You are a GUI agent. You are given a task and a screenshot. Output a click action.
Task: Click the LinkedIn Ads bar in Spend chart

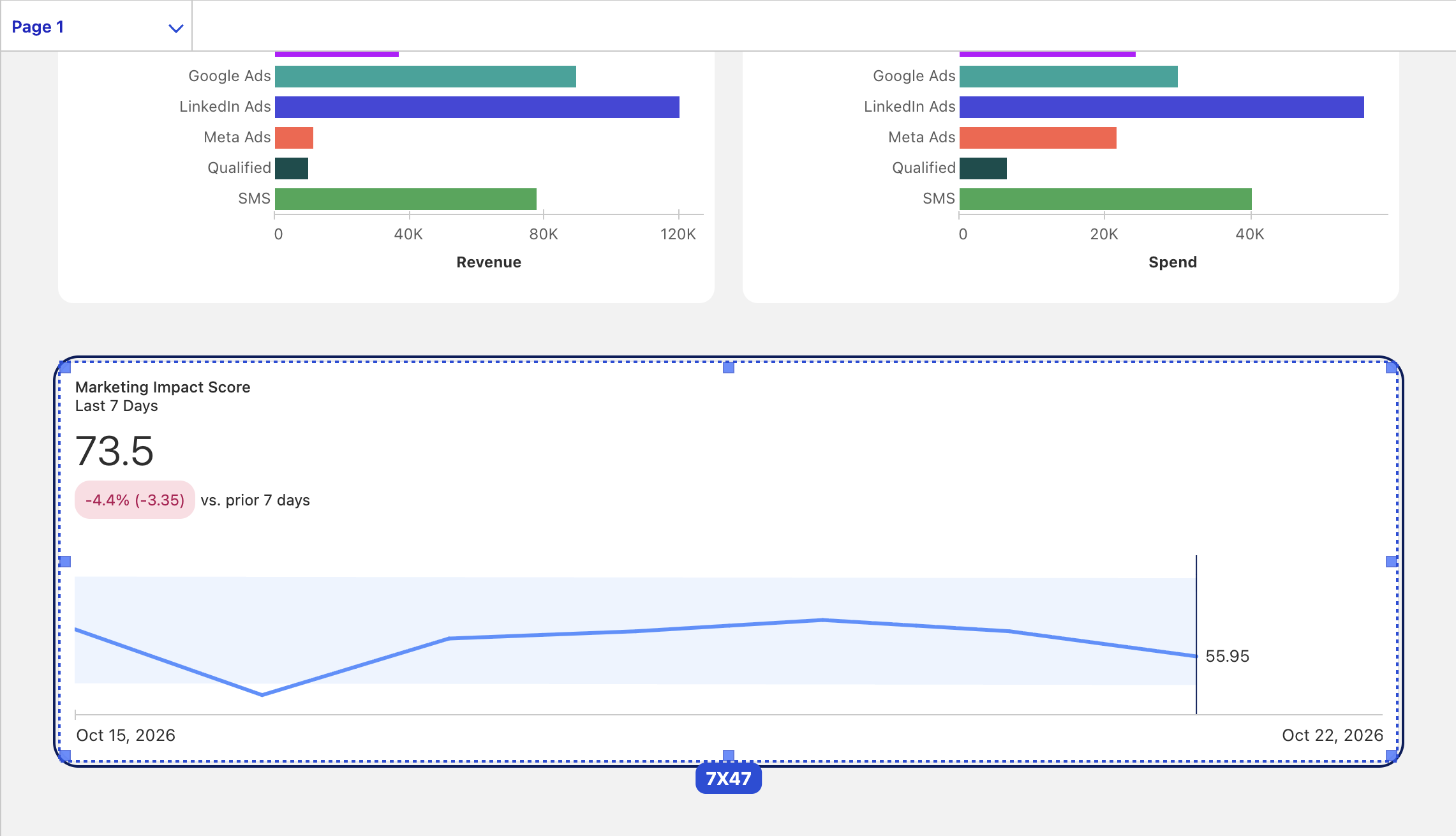point(1162,107)
